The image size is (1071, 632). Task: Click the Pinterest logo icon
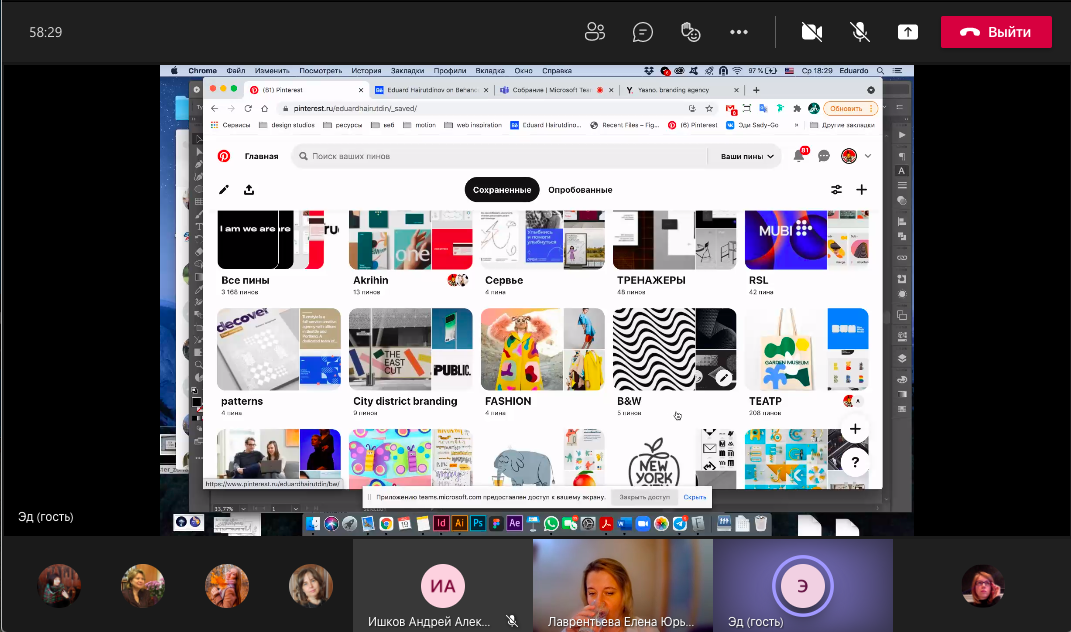coord(224,156)
